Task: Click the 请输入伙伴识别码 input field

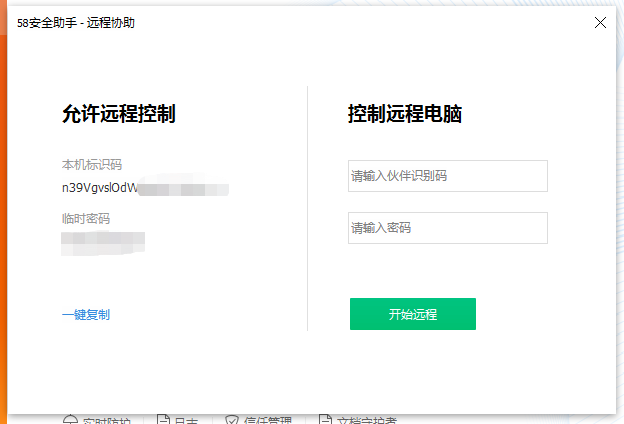Action: tap(448, 176)
